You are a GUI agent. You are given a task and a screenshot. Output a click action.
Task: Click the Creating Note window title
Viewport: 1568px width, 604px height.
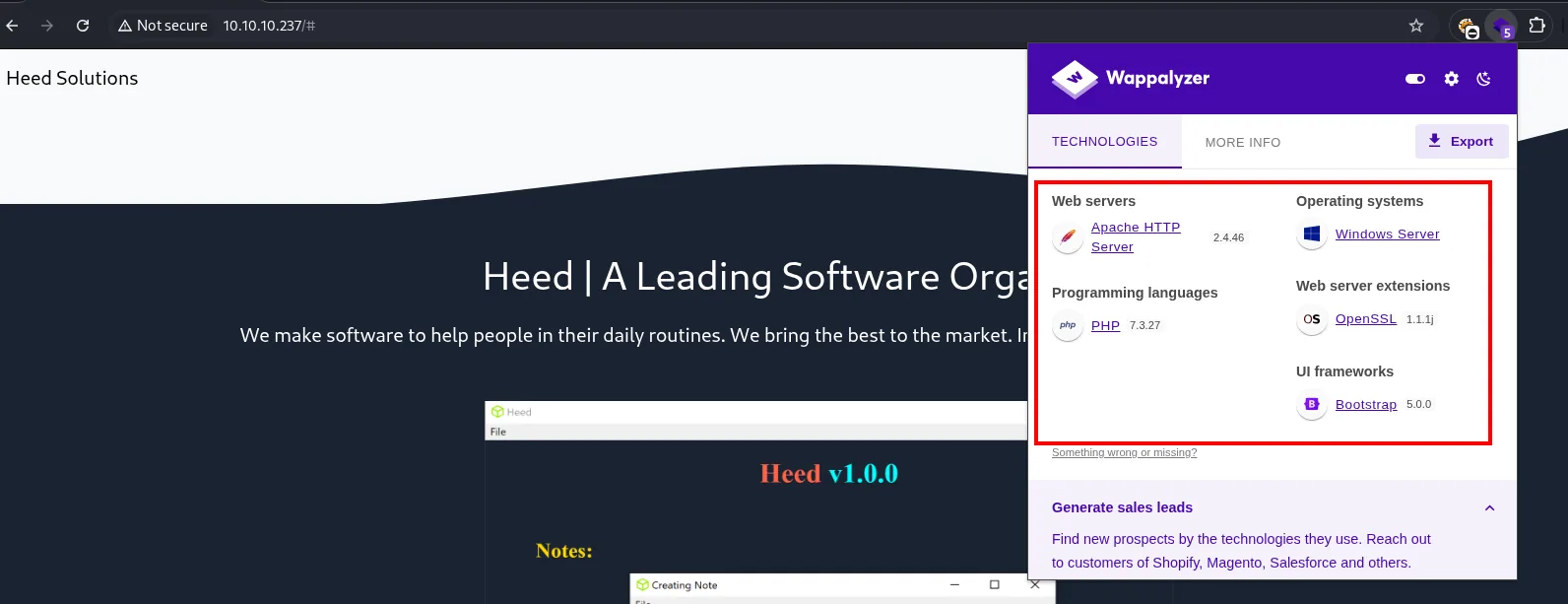tap(685, 585)
